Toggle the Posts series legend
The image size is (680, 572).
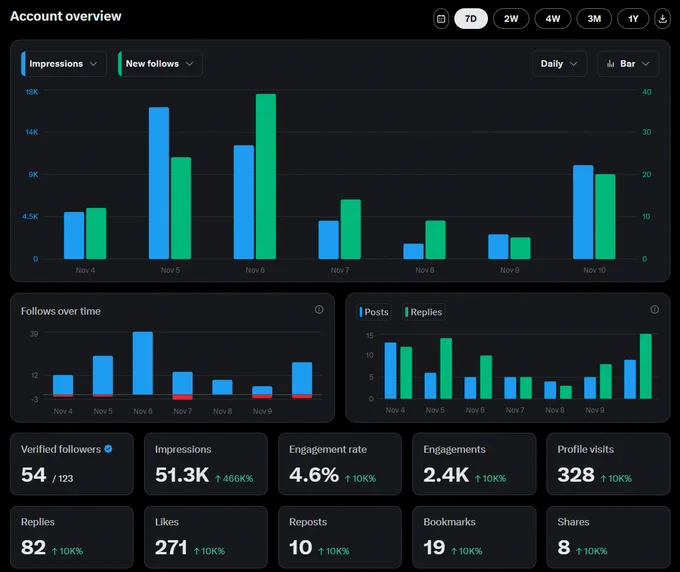point(374,312)
